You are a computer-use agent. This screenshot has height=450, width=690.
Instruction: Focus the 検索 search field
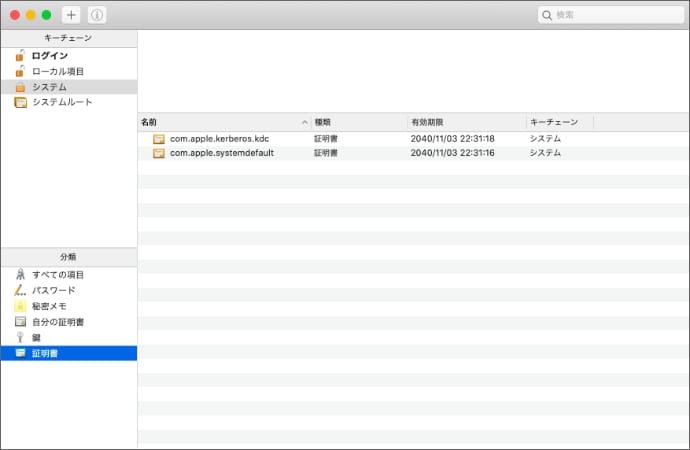pos(615,15)
